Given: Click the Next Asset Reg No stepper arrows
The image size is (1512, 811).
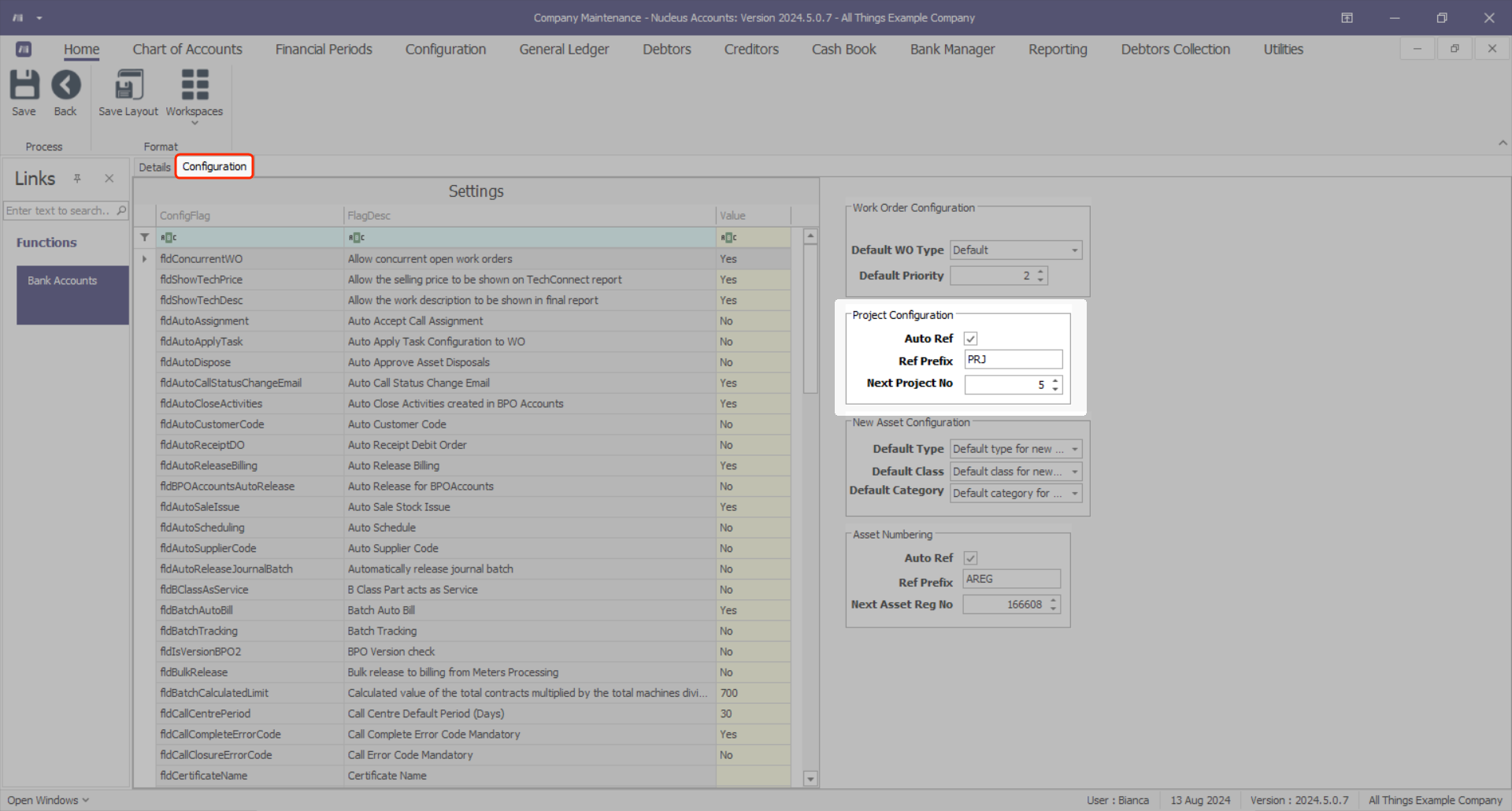Looking at the screenshot, I should (1054, 605).
